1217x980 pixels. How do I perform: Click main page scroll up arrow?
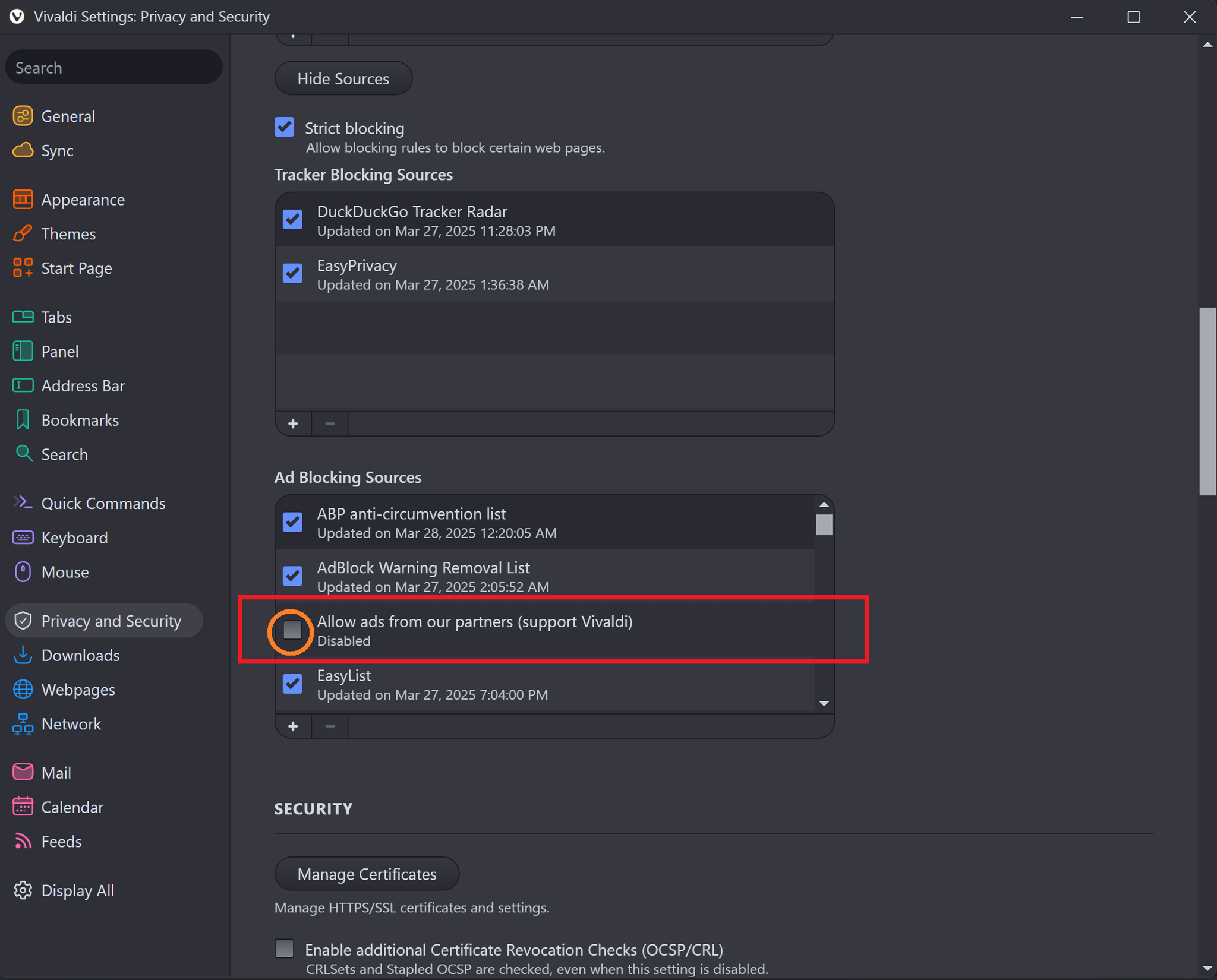(x=1207, y=45)
